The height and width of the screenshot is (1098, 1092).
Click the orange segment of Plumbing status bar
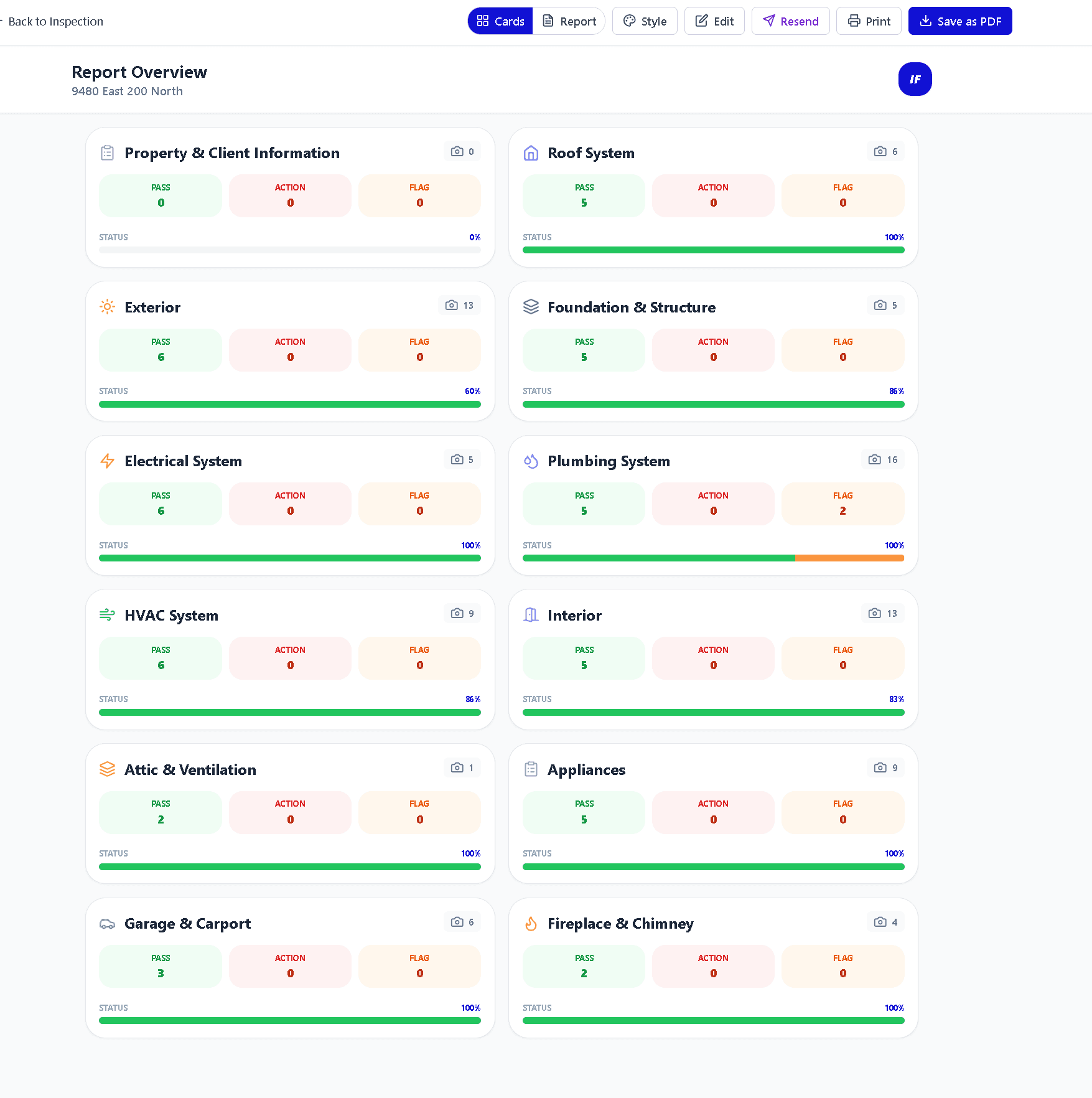[849, 558]
